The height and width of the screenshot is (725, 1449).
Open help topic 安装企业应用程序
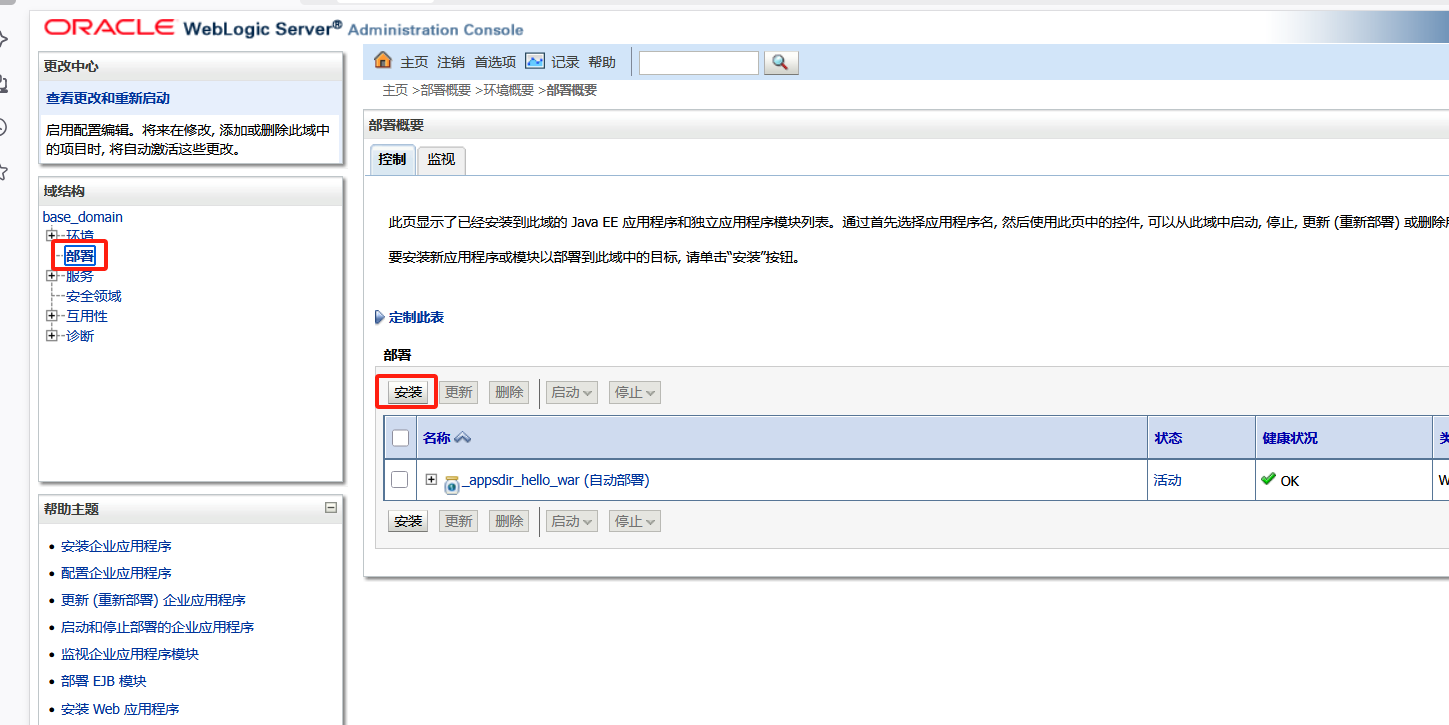pyautogui.click(x=116, y=546)
